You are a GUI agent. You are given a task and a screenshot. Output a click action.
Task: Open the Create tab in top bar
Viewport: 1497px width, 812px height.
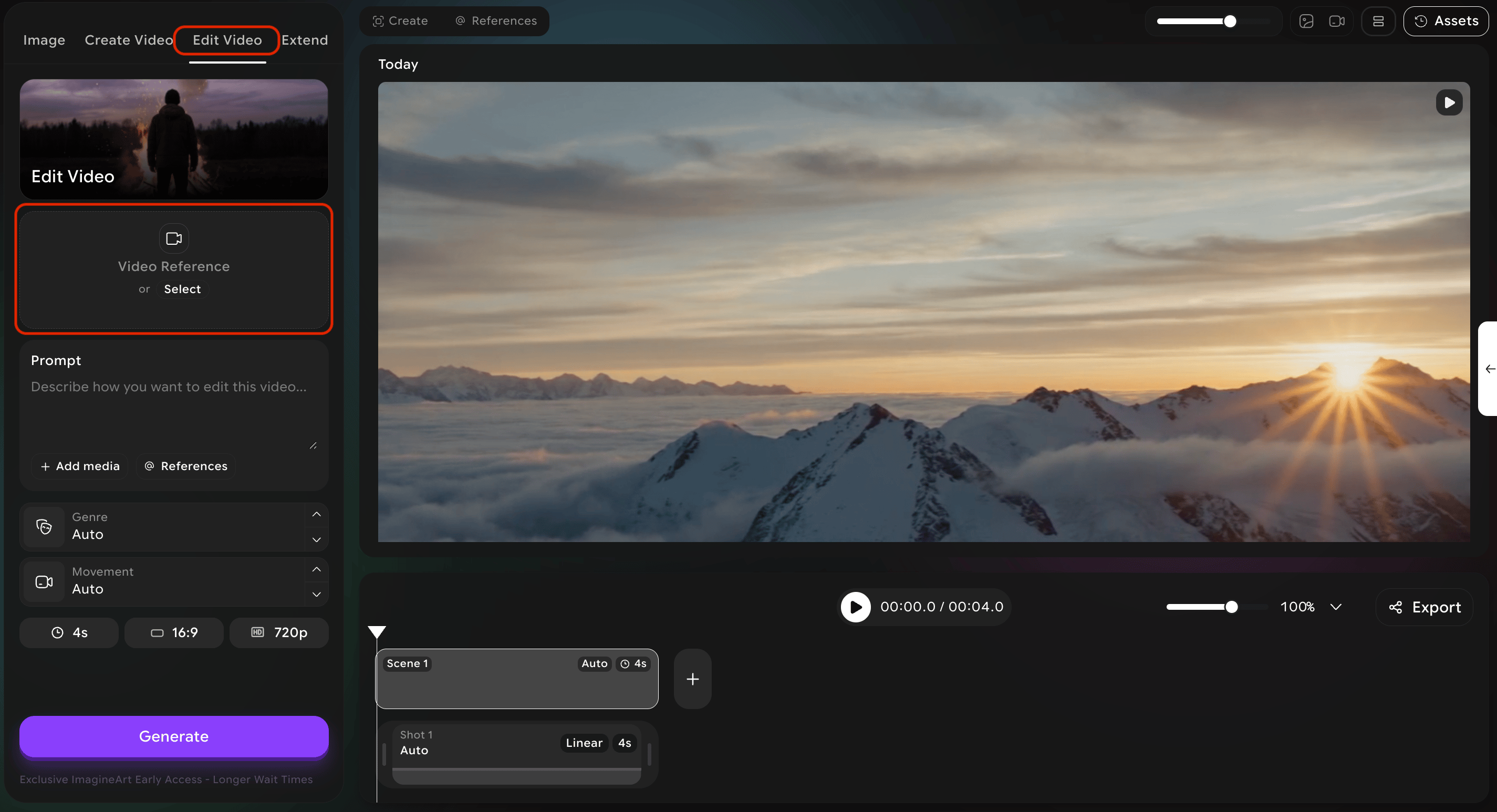[400, 21]
